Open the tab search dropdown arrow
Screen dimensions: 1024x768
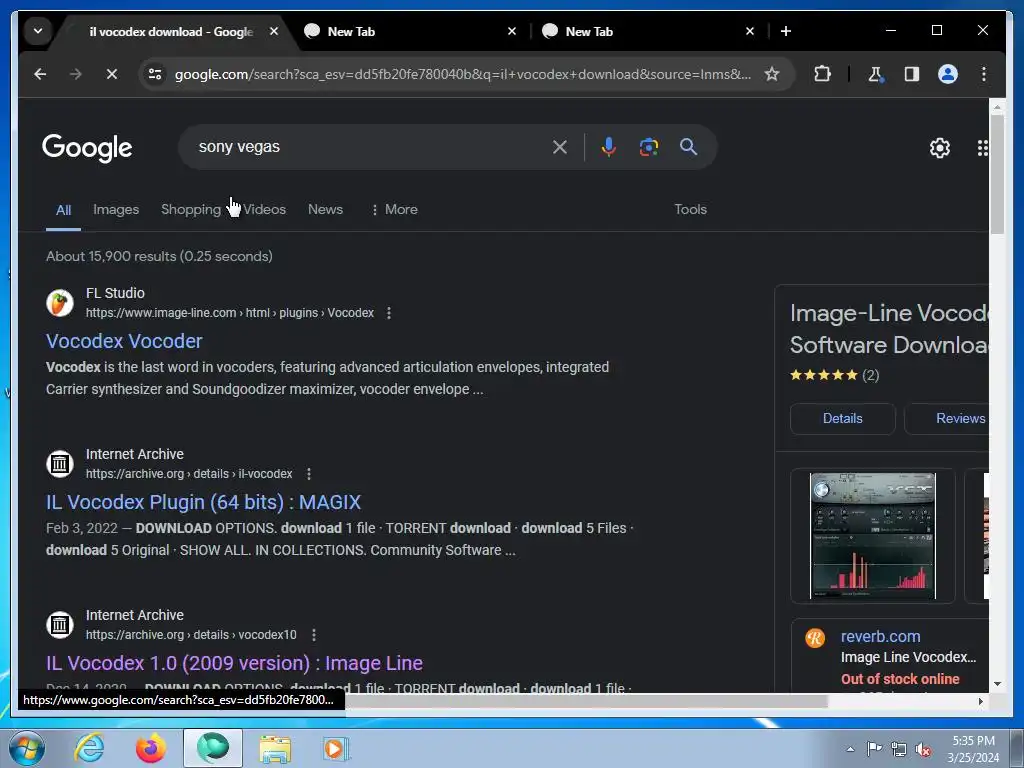[x=38, y=31]
